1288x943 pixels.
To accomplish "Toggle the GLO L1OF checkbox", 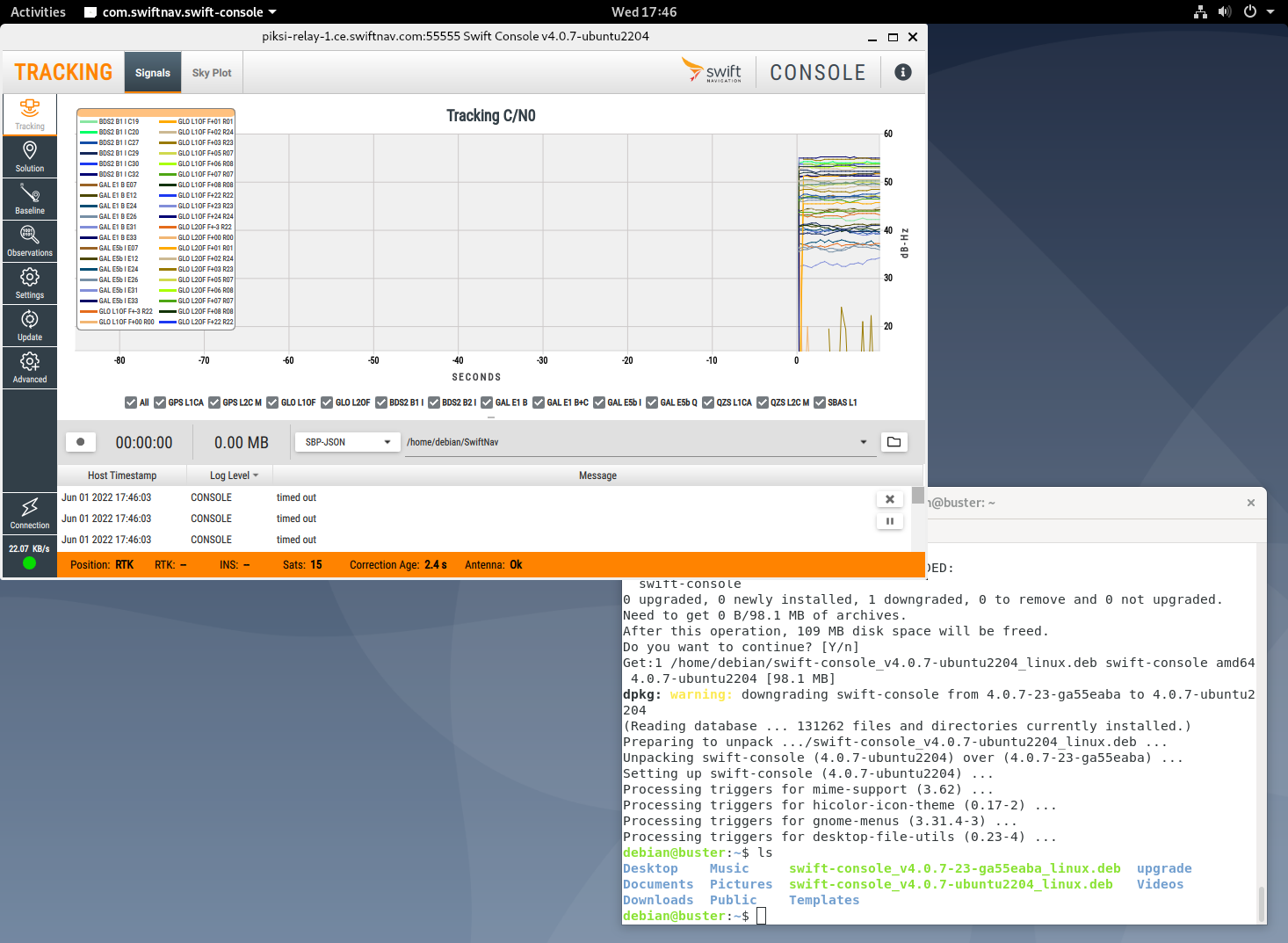I will (x=272, y=403).
